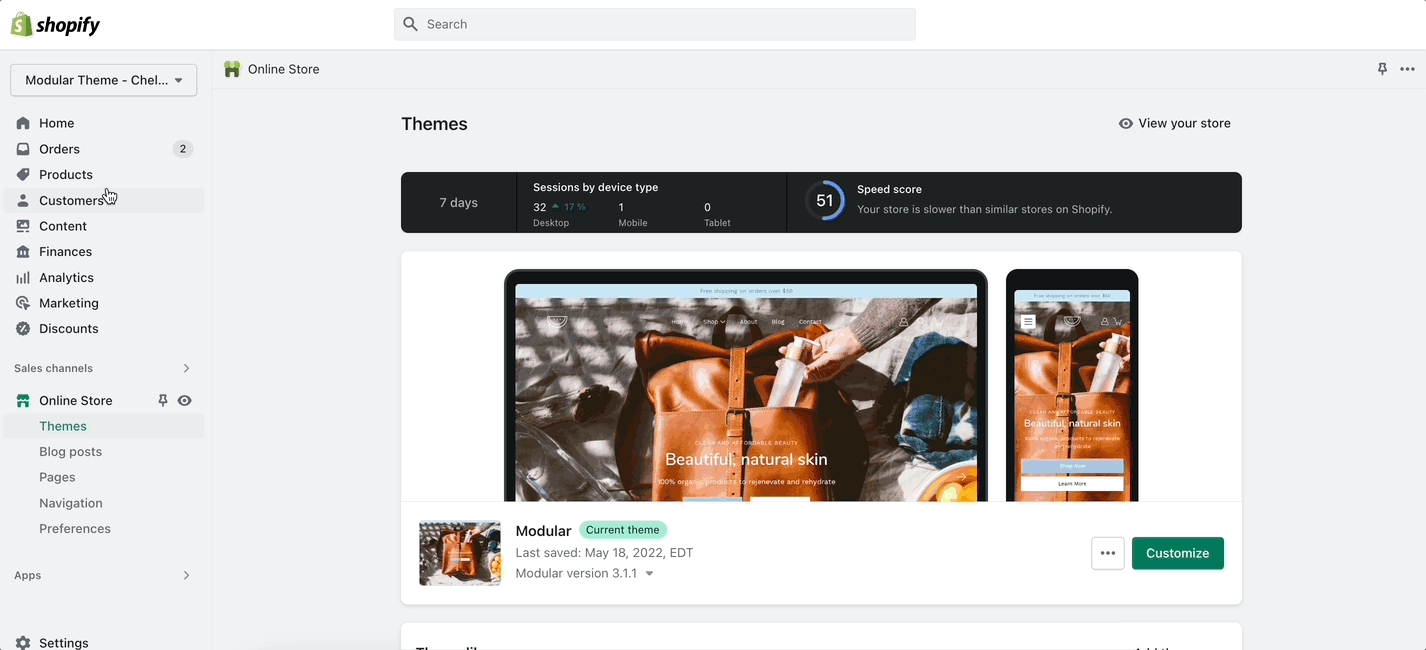
Task: Open the Modular Theme store switcher dropdown
Action: pos(103,80)
